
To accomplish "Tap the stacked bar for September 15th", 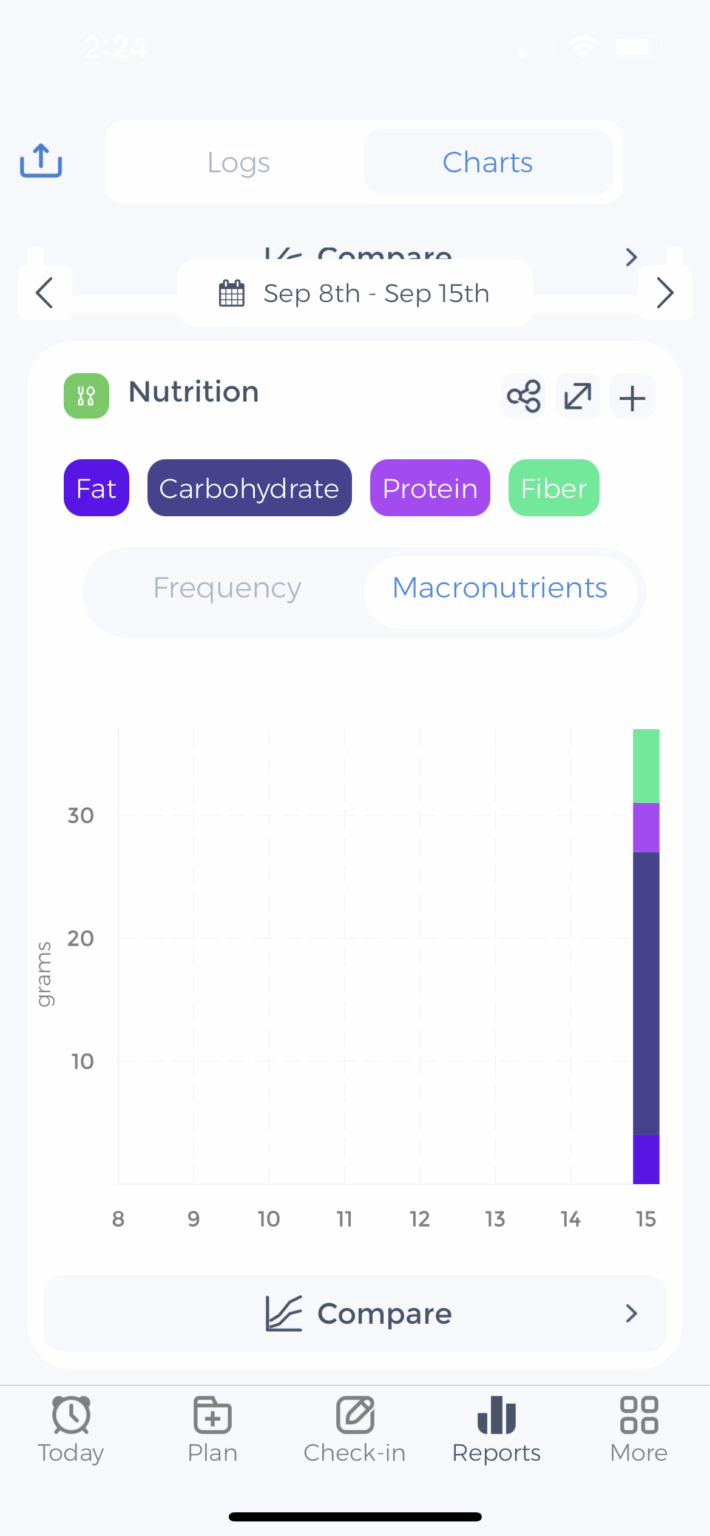I will point(646,955).
